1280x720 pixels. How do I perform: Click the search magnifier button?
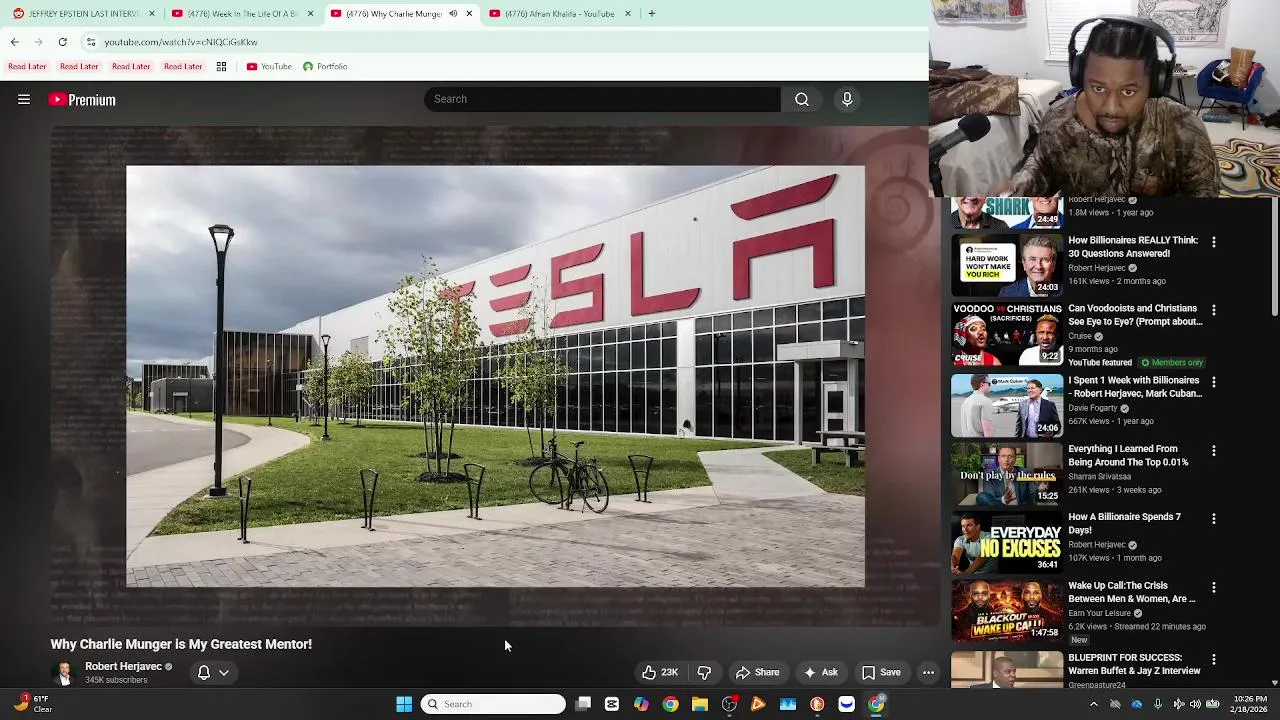click(x=802, y=99)
